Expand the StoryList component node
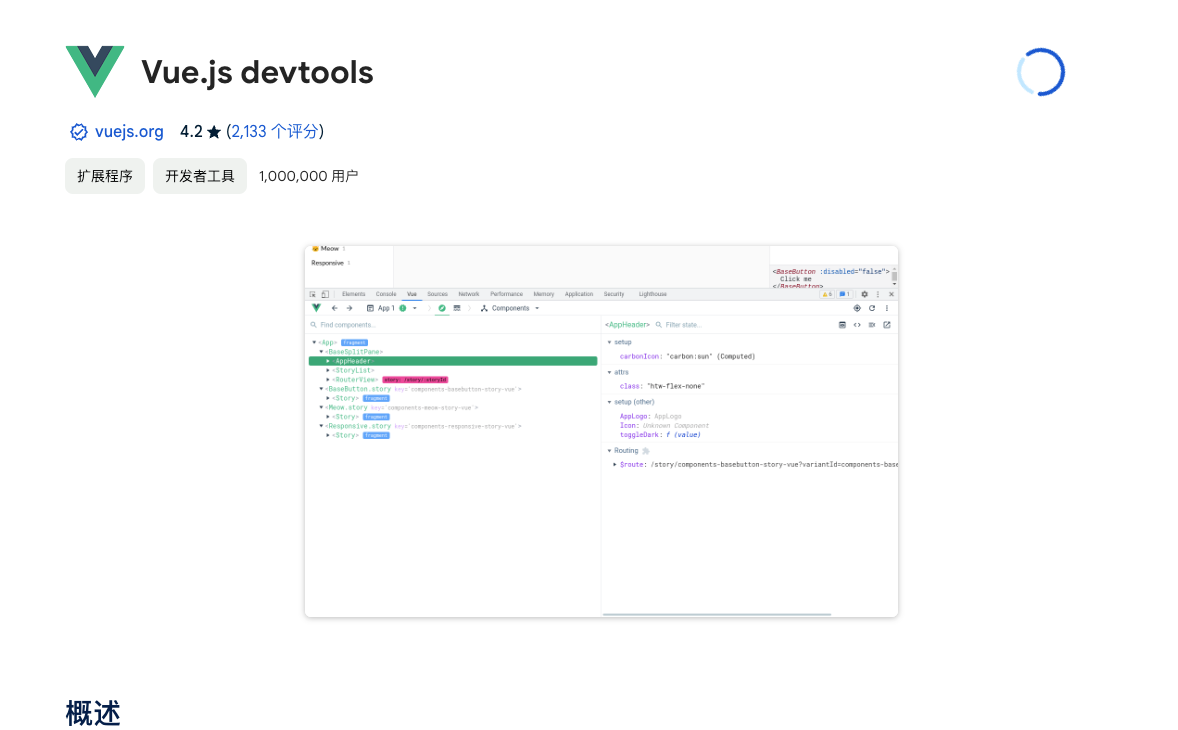 pos(328,370)
